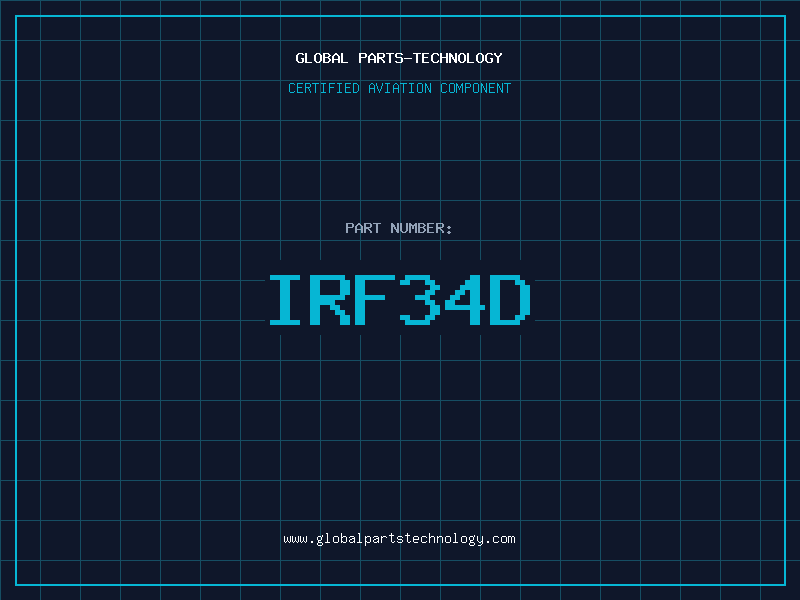Select the CERTIFIED AVIATION COMPONENT subtitle
The height and width of the screenshot is (600, 800).
(x=399, y=88)
